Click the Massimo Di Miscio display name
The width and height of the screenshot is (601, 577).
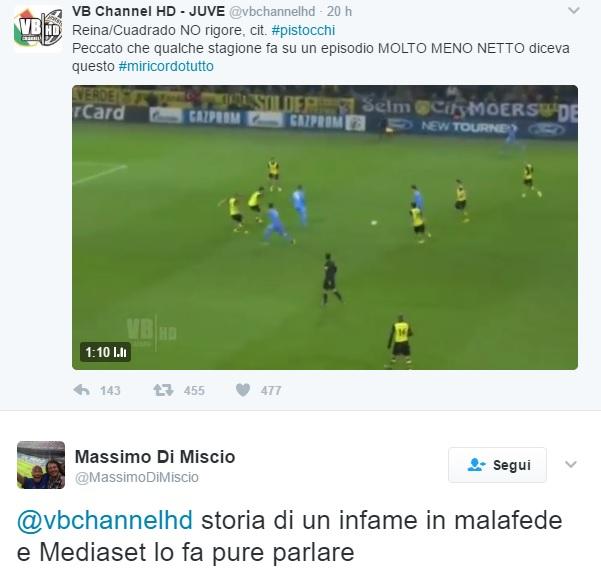pyautogui.click(x=155, y=457)
